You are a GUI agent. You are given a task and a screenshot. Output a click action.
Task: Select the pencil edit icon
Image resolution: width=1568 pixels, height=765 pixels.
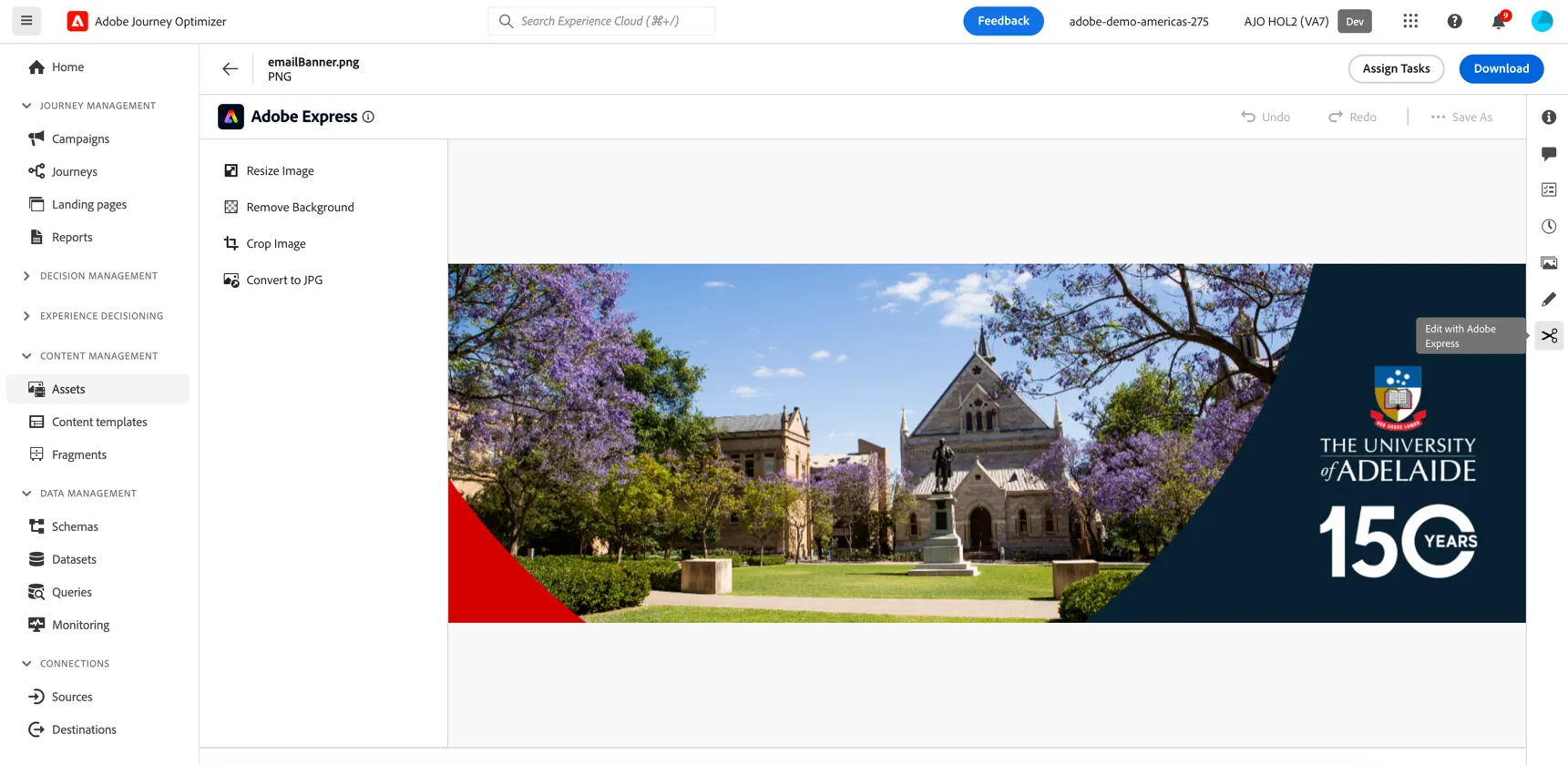click(1549, 299)
